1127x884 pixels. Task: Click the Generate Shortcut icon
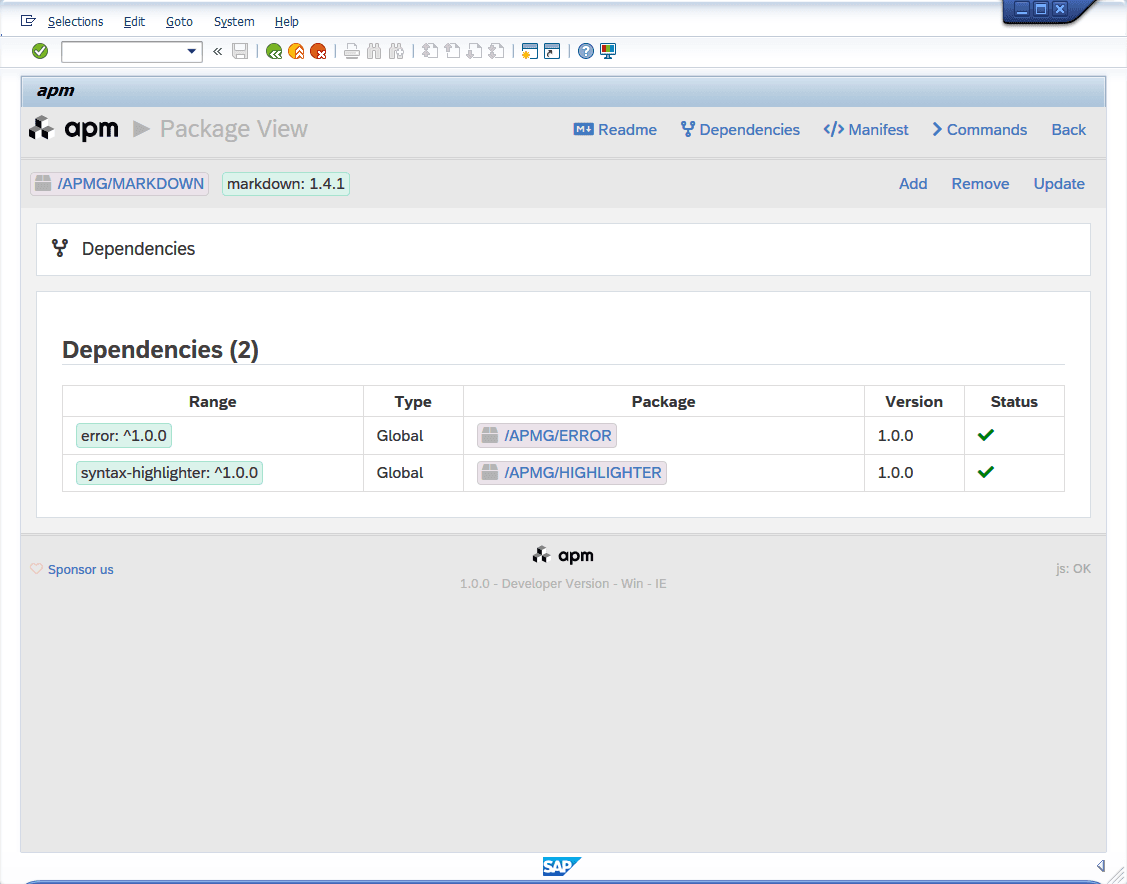click(x=552, y=51)
